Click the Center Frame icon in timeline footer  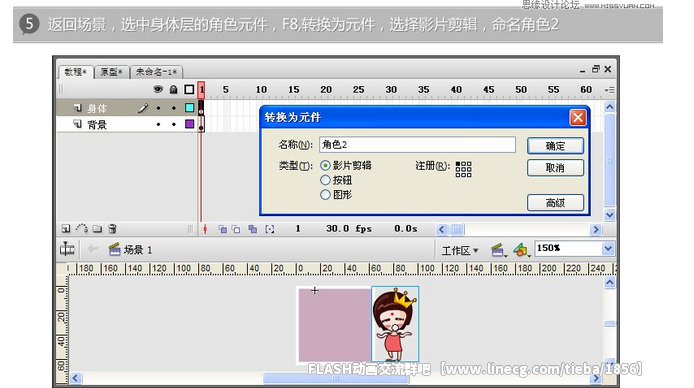pos(205,229)
